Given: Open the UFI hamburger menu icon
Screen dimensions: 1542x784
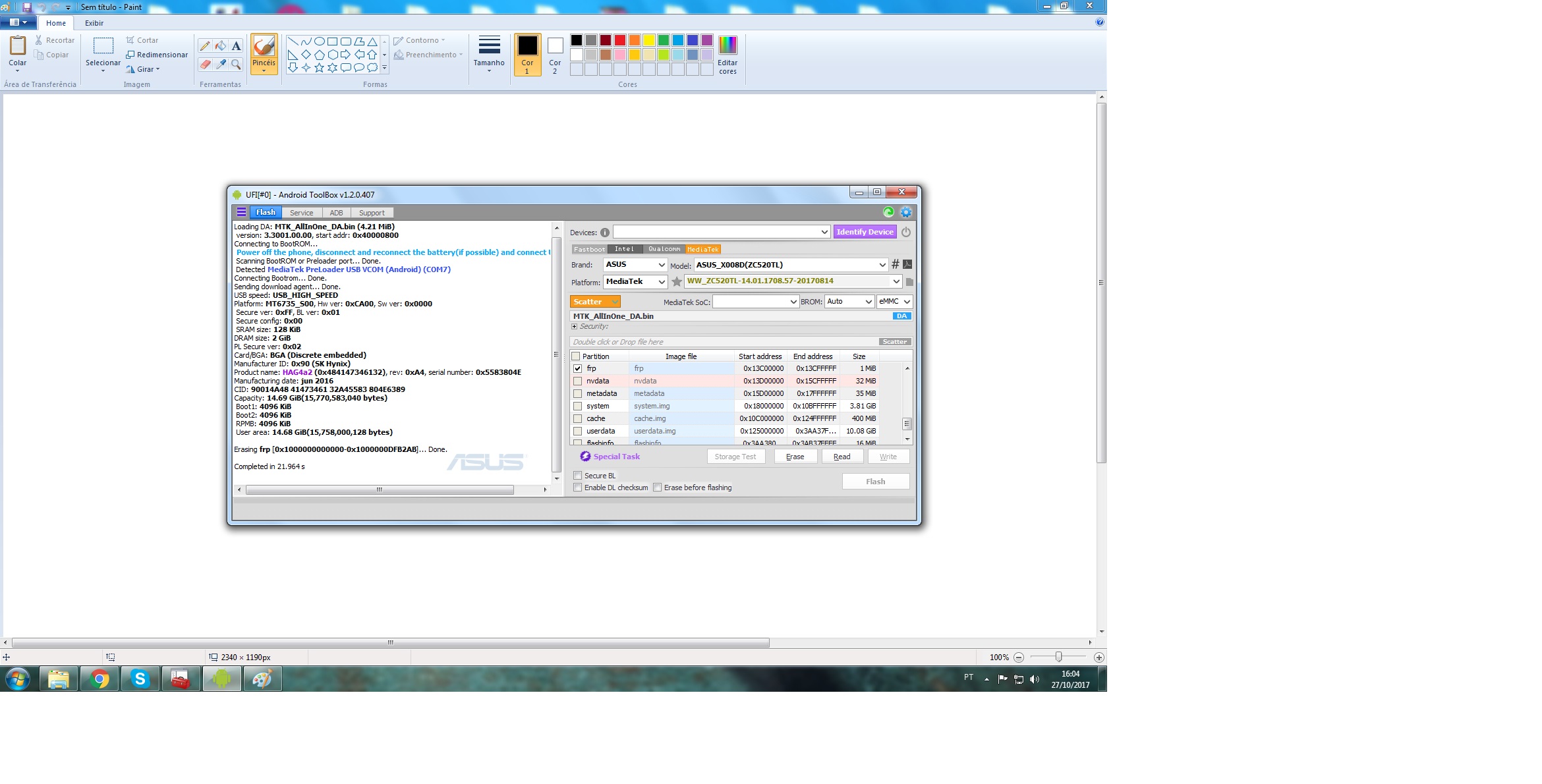Looking at the screenshot, I should (x=241, y=212).
